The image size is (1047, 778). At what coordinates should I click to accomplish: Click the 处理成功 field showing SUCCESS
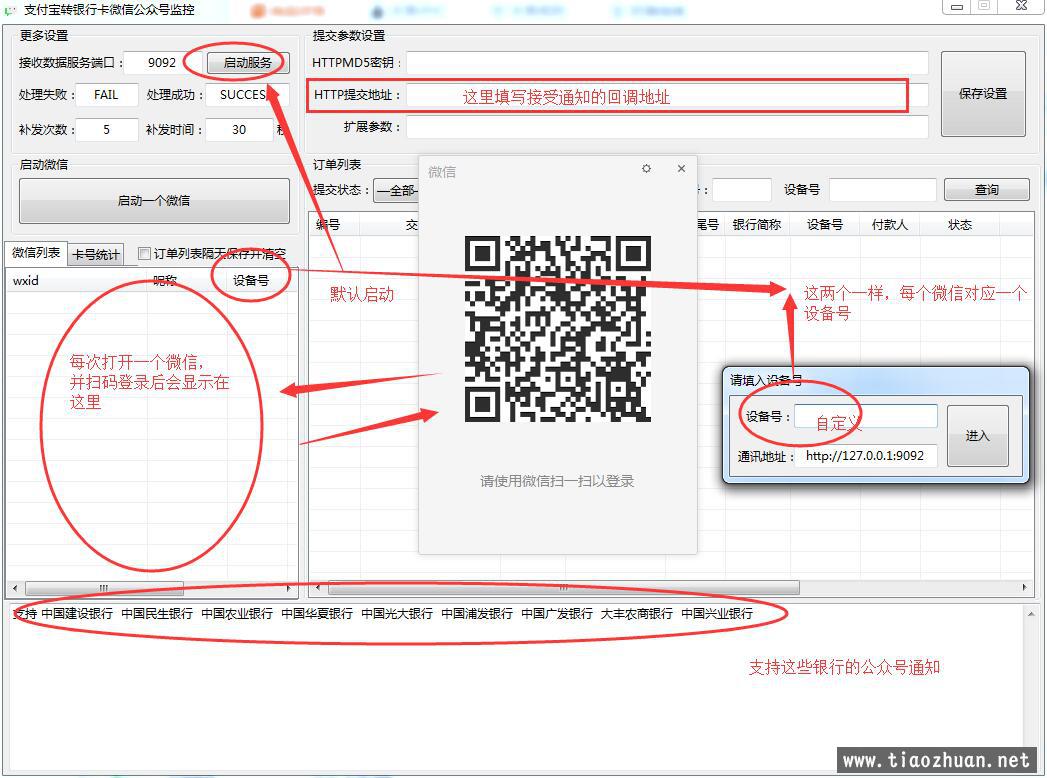(246, 95)
